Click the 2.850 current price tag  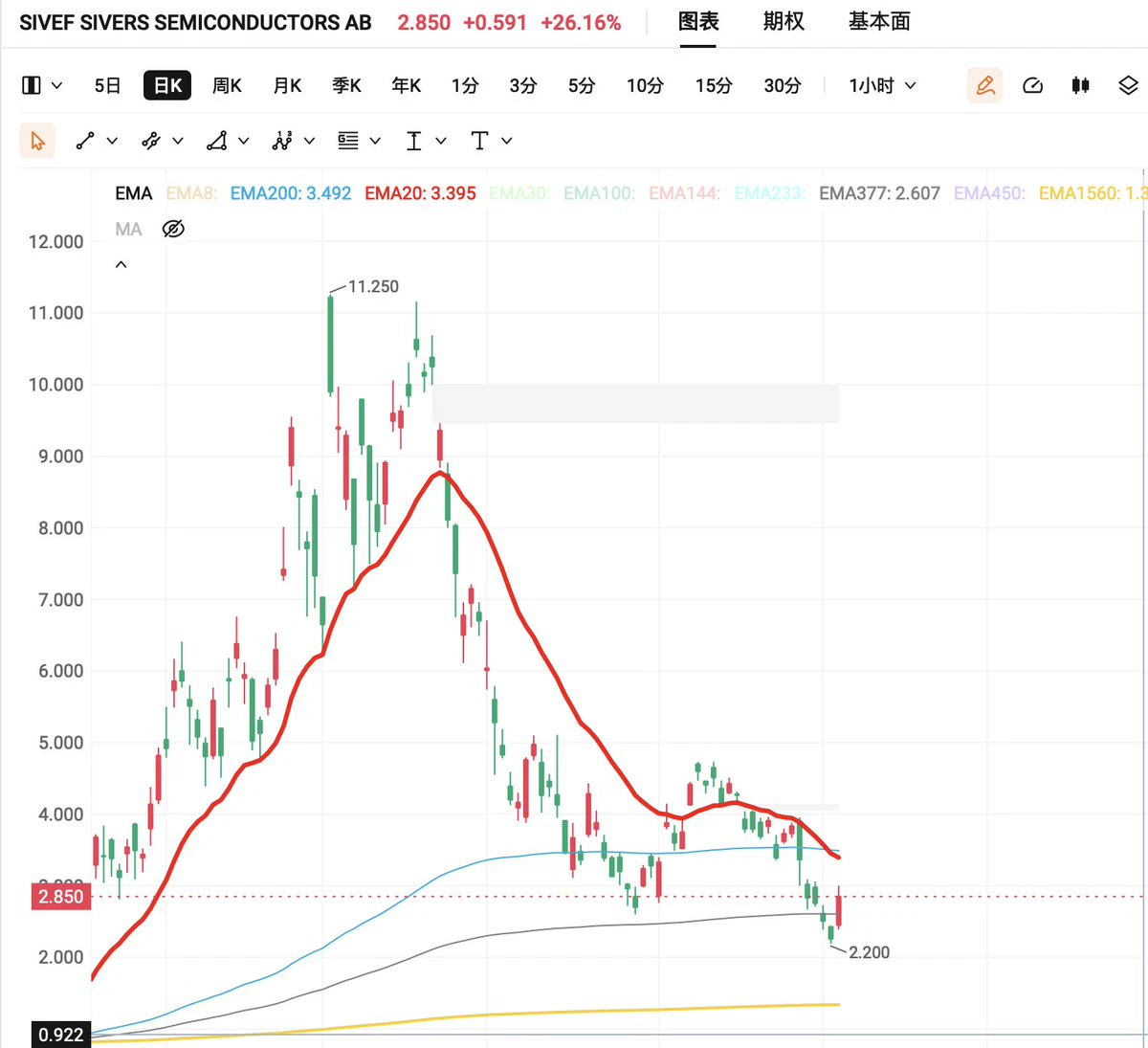61,897
